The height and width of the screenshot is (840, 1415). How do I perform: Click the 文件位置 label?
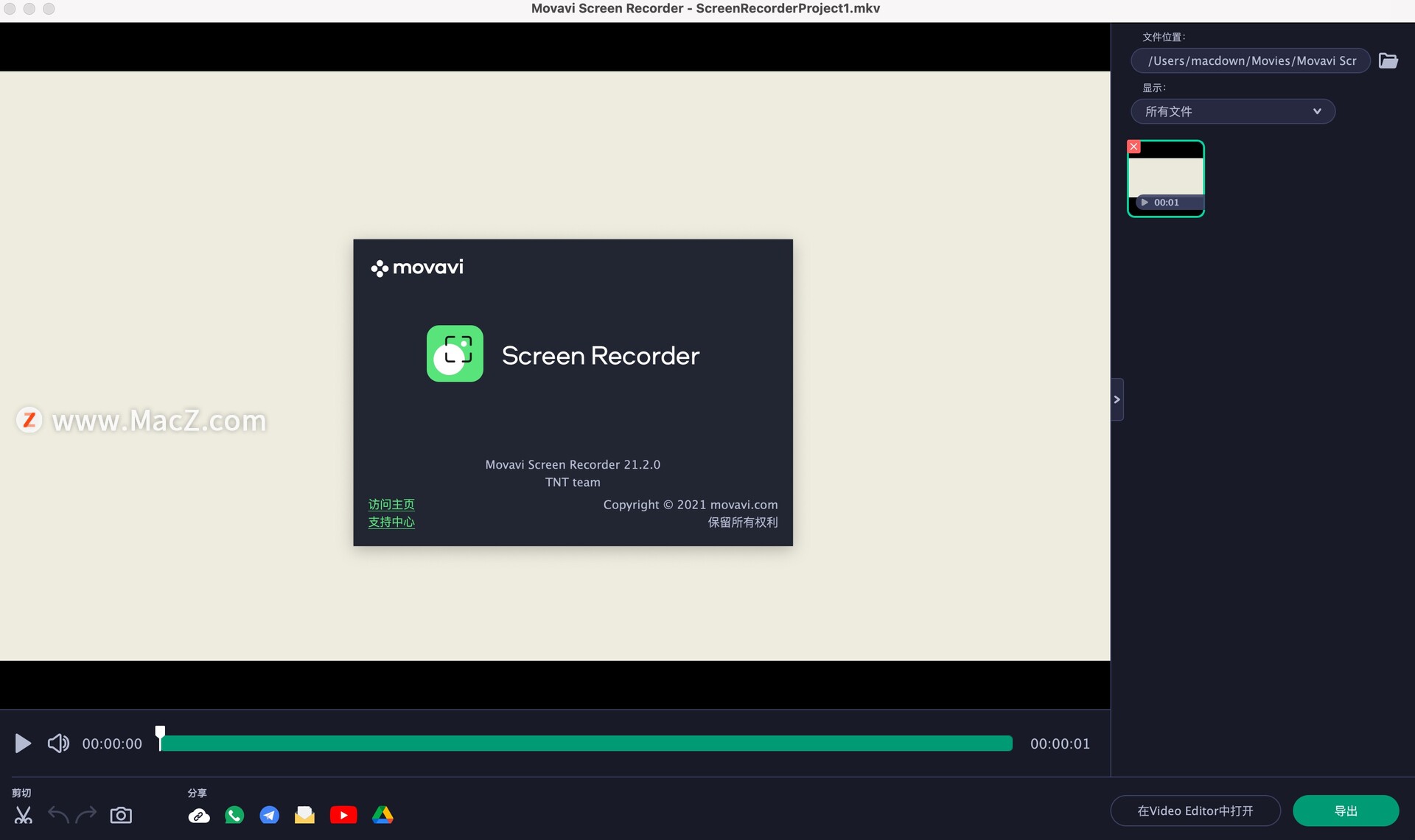pyautogui.click(x=1164, y=37)
